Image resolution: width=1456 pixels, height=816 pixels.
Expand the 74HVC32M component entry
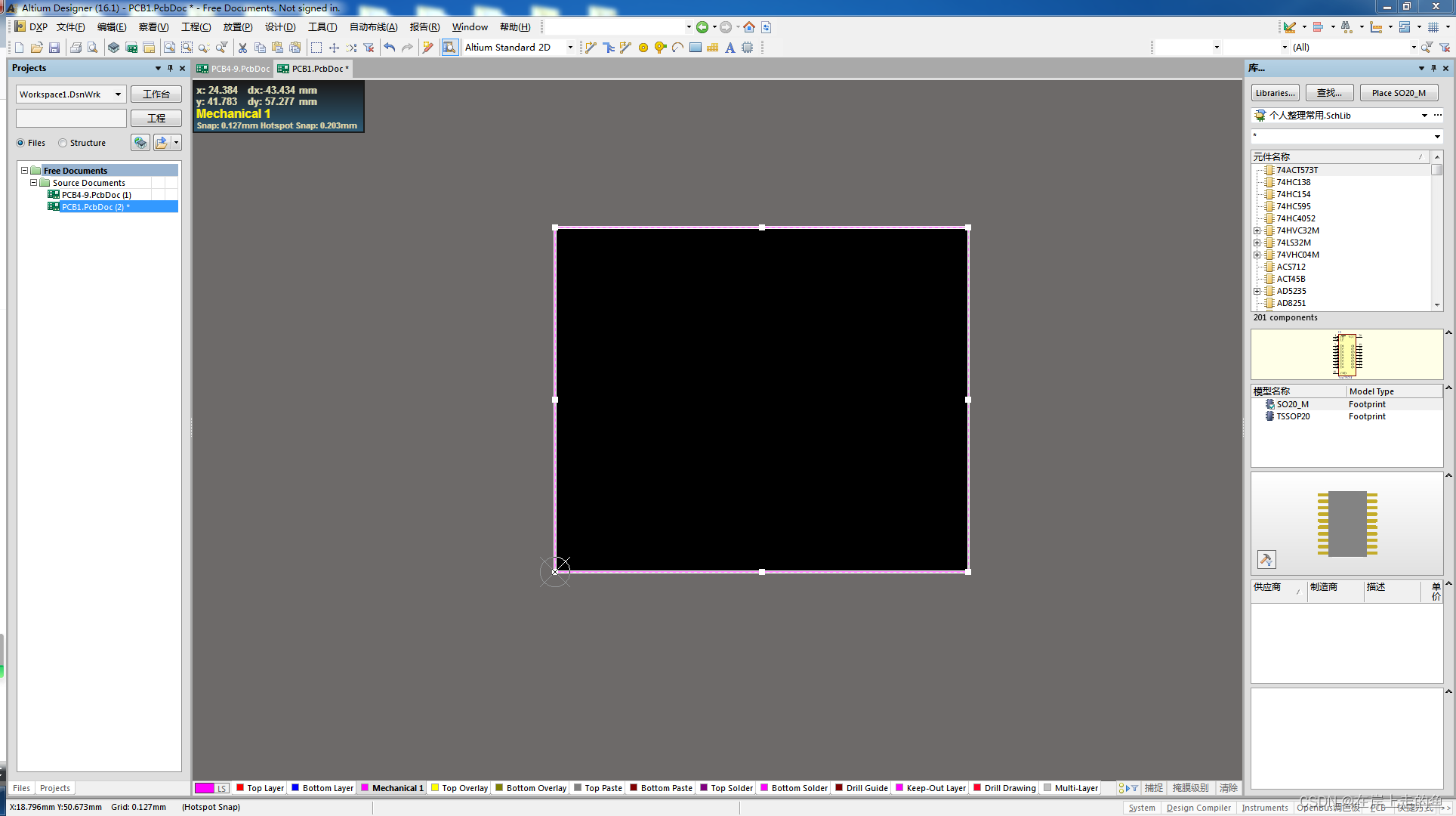click(1257, 230)
